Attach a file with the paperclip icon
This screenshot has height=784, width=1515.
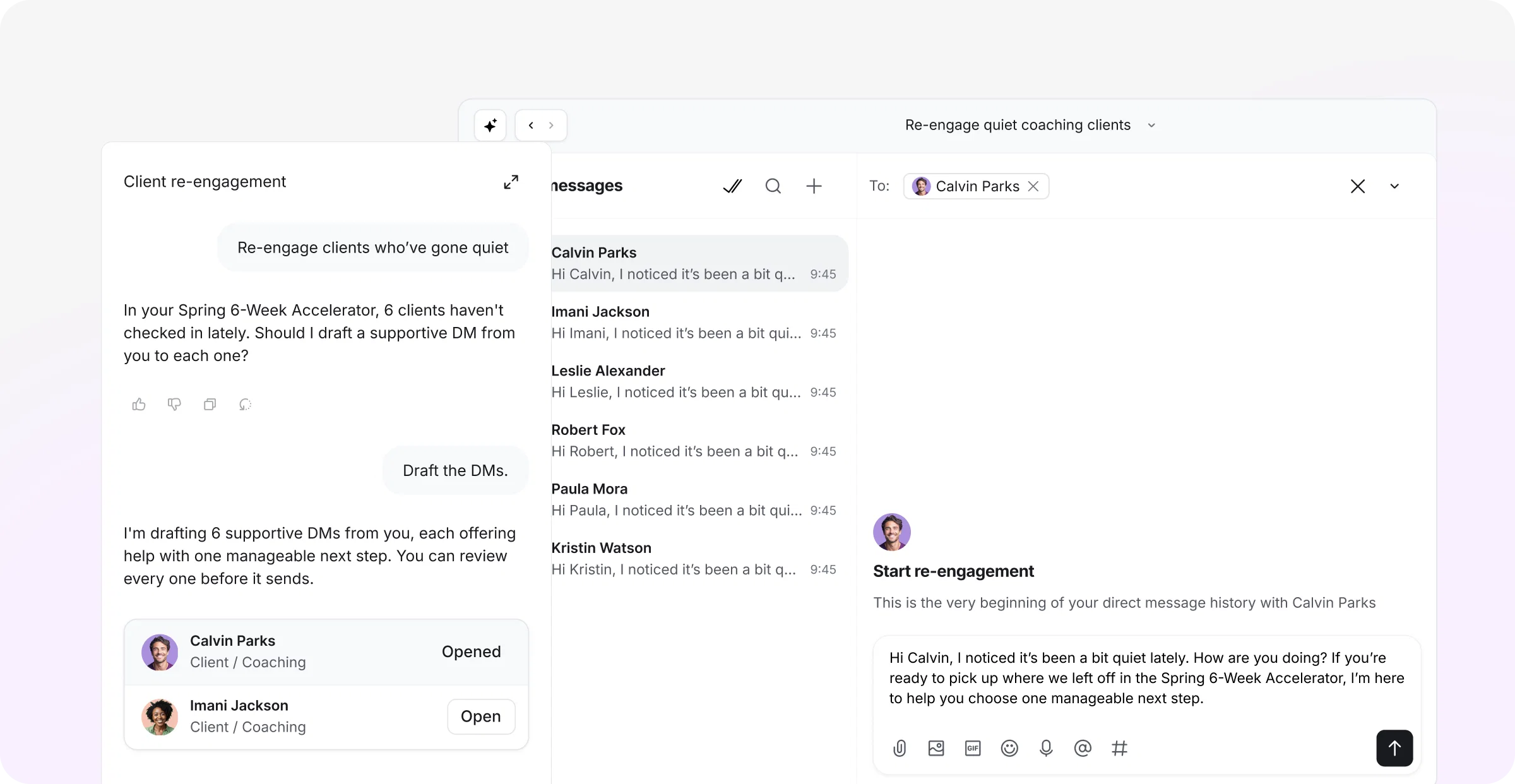pos(900,748)
